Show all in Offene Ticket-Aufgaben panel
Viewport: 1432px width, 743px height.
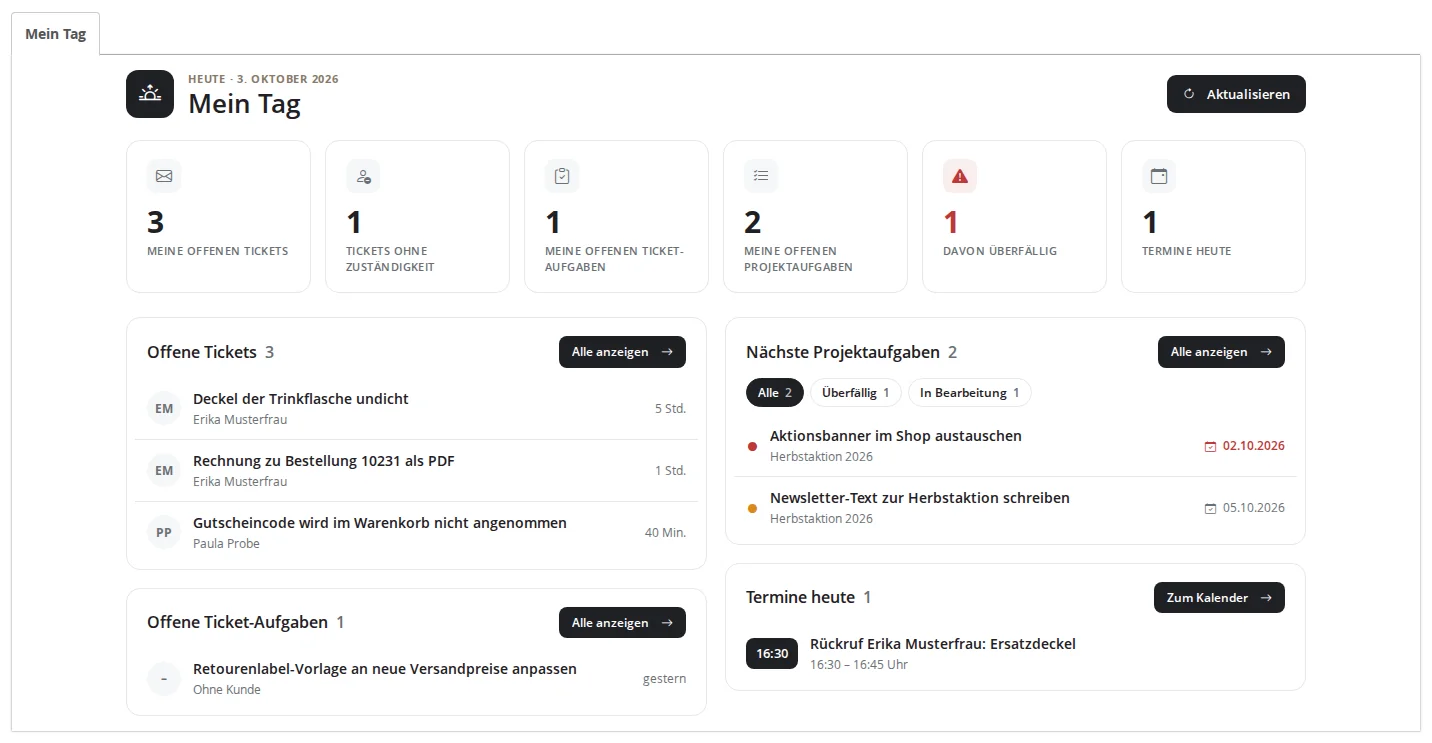tap(622, 623)
